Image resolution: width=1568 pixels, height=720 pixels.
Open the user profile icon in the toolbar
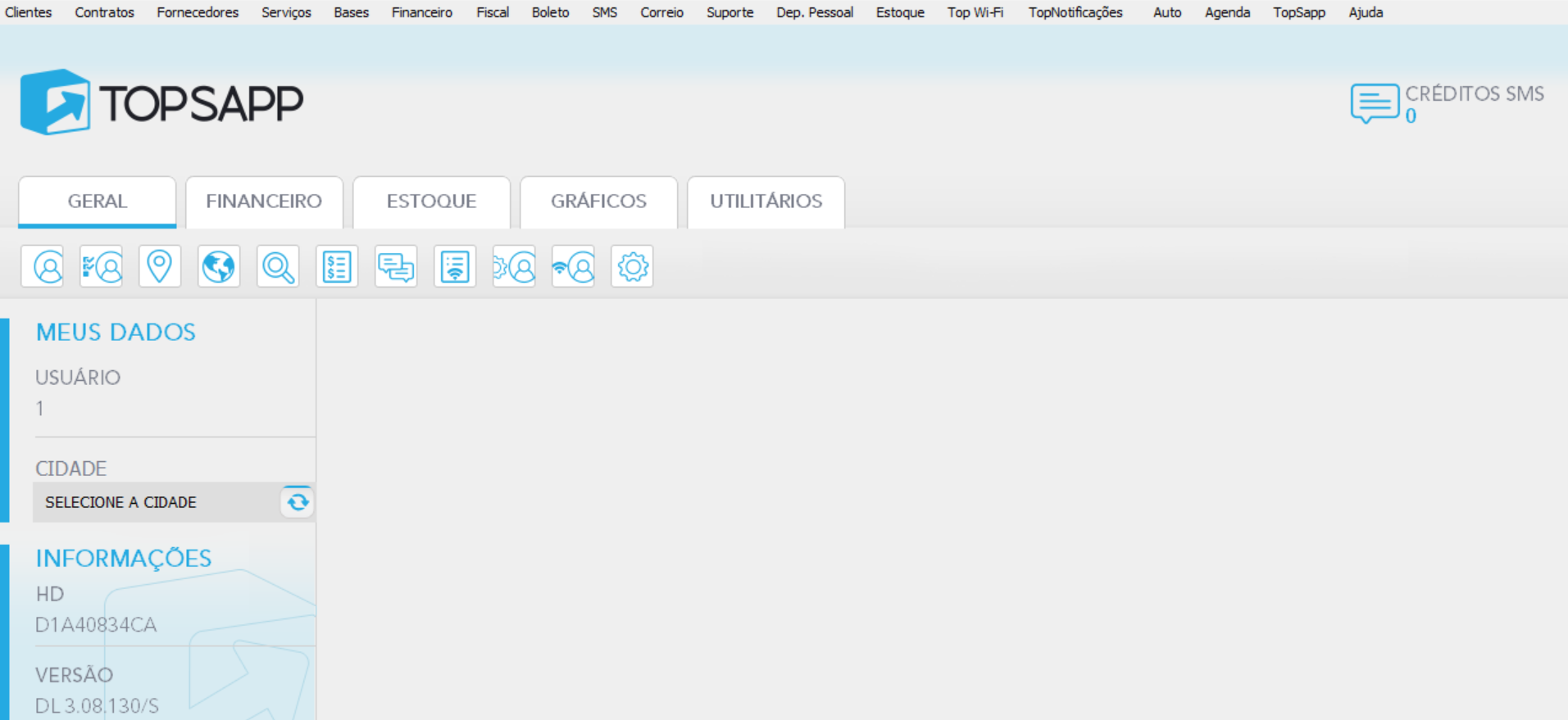tap(42, 266)
